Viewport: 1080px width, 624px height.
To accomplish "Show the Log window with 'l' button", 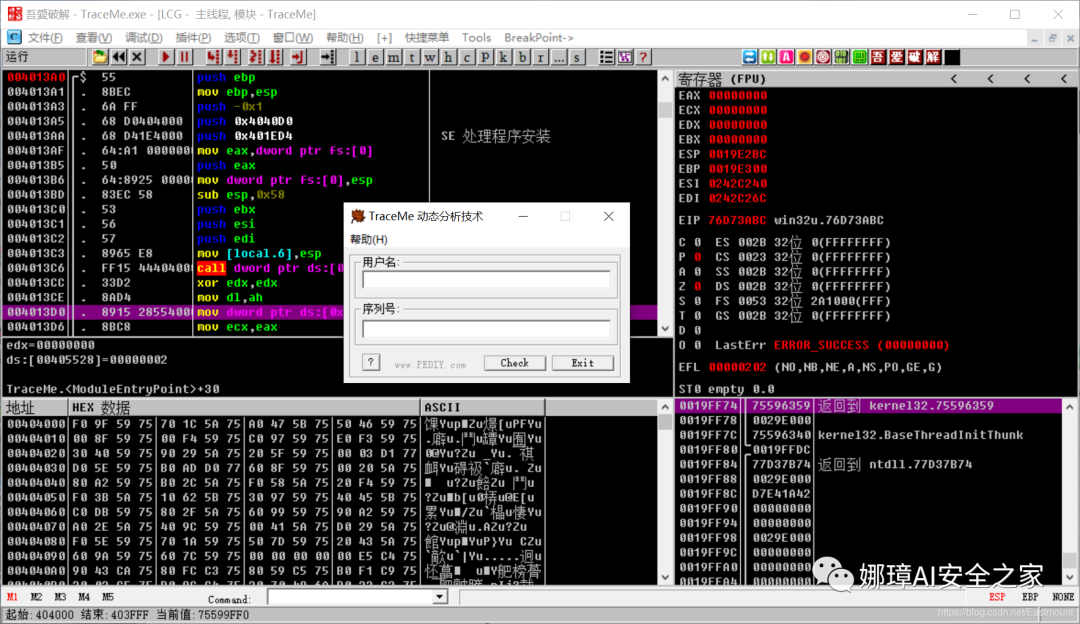I will 357,57.
